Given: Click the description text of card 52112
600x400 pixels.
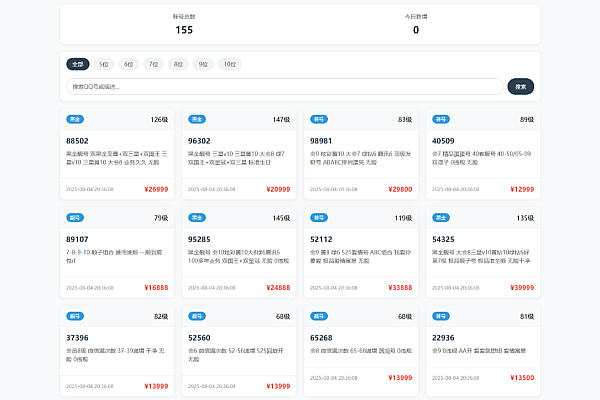Looking at the screenshot, I should click(360, 256).
